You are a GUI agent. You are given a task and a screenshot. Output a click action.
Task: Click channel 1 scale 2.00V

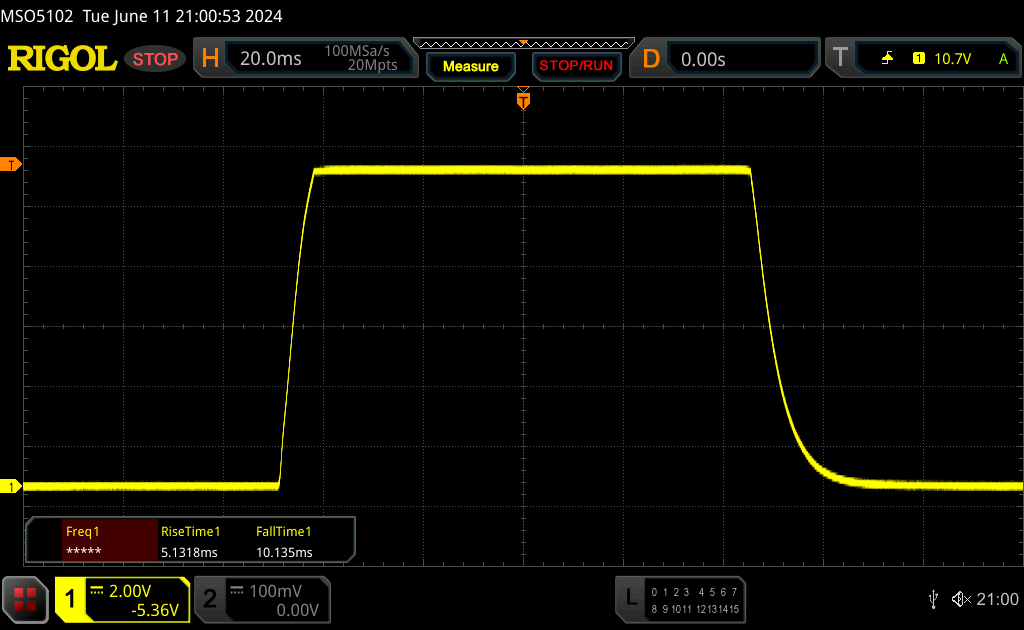pos(130,591)
